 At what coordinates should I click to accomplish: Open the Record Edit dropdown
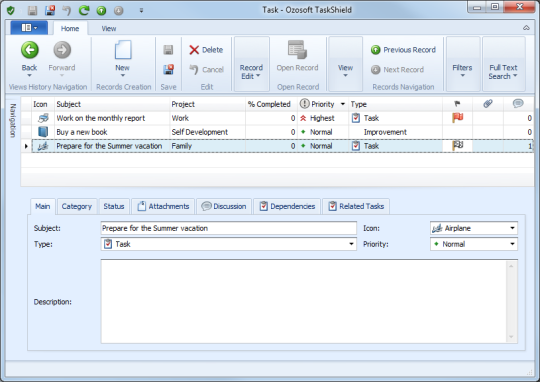(251, 64)
